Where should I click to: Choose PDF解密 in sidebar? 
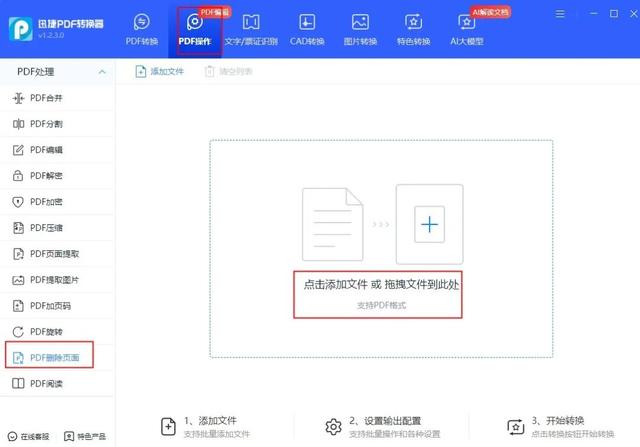pyautogui.click(x=57, y=176)
